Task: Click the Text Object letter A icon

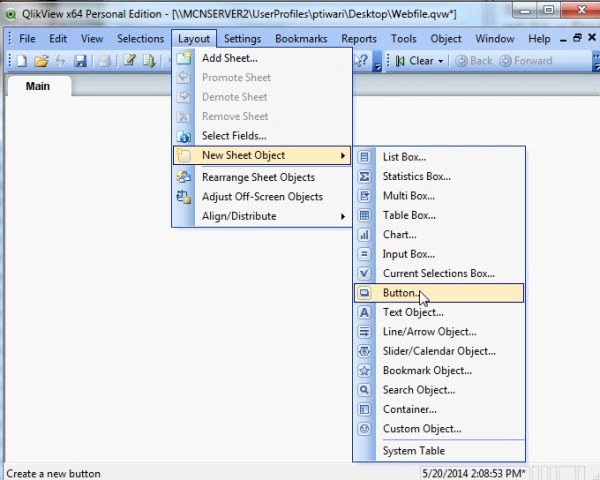Action: pyautogui.click(x=364, y=312)
